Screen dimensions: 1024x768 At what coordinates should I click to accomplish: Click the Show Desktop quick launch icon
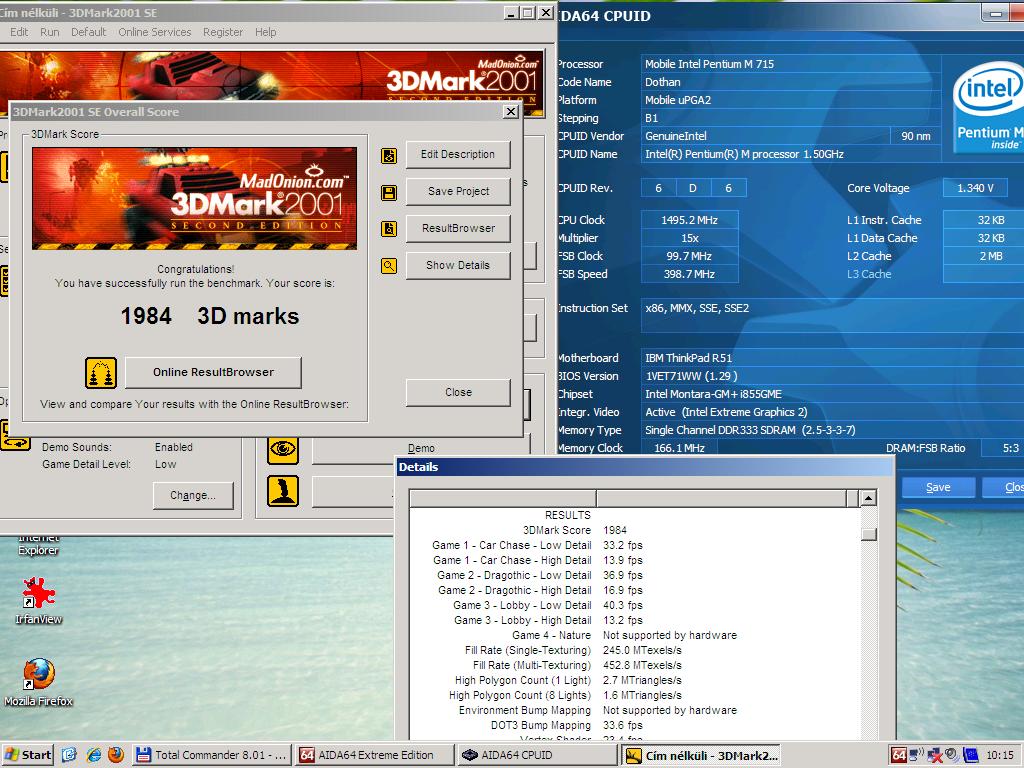click(x=69, y=755)
